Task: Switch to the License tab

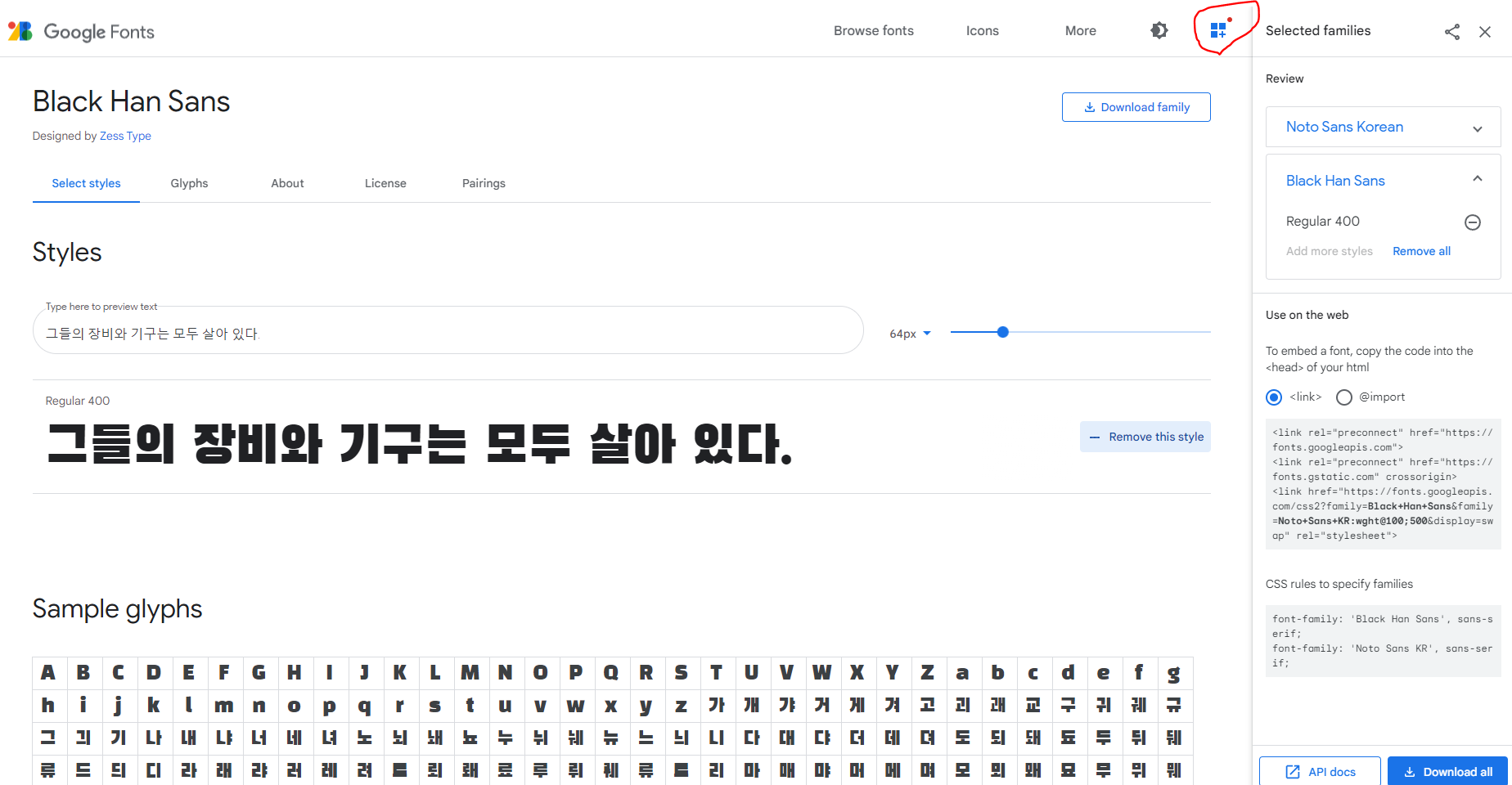Action: click(x=385, y=183)
